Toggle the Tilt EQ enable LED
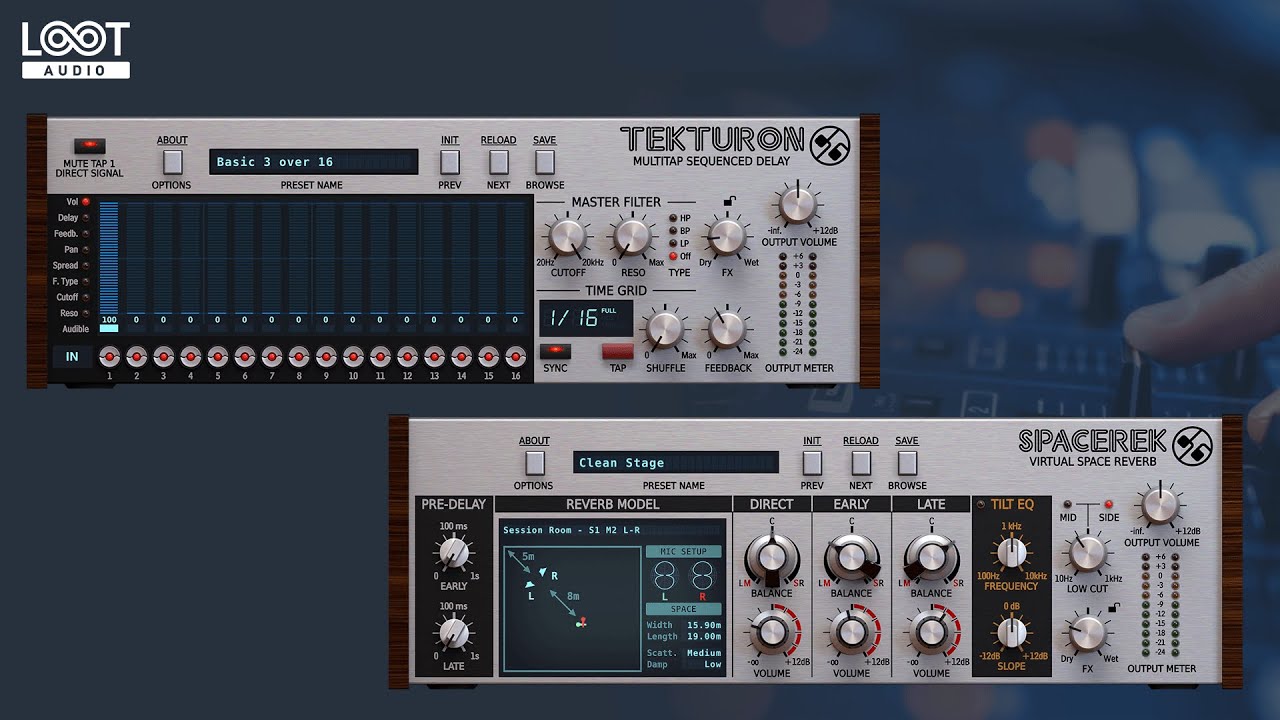The image size is (1280, 720). click(x=980, y=504)
